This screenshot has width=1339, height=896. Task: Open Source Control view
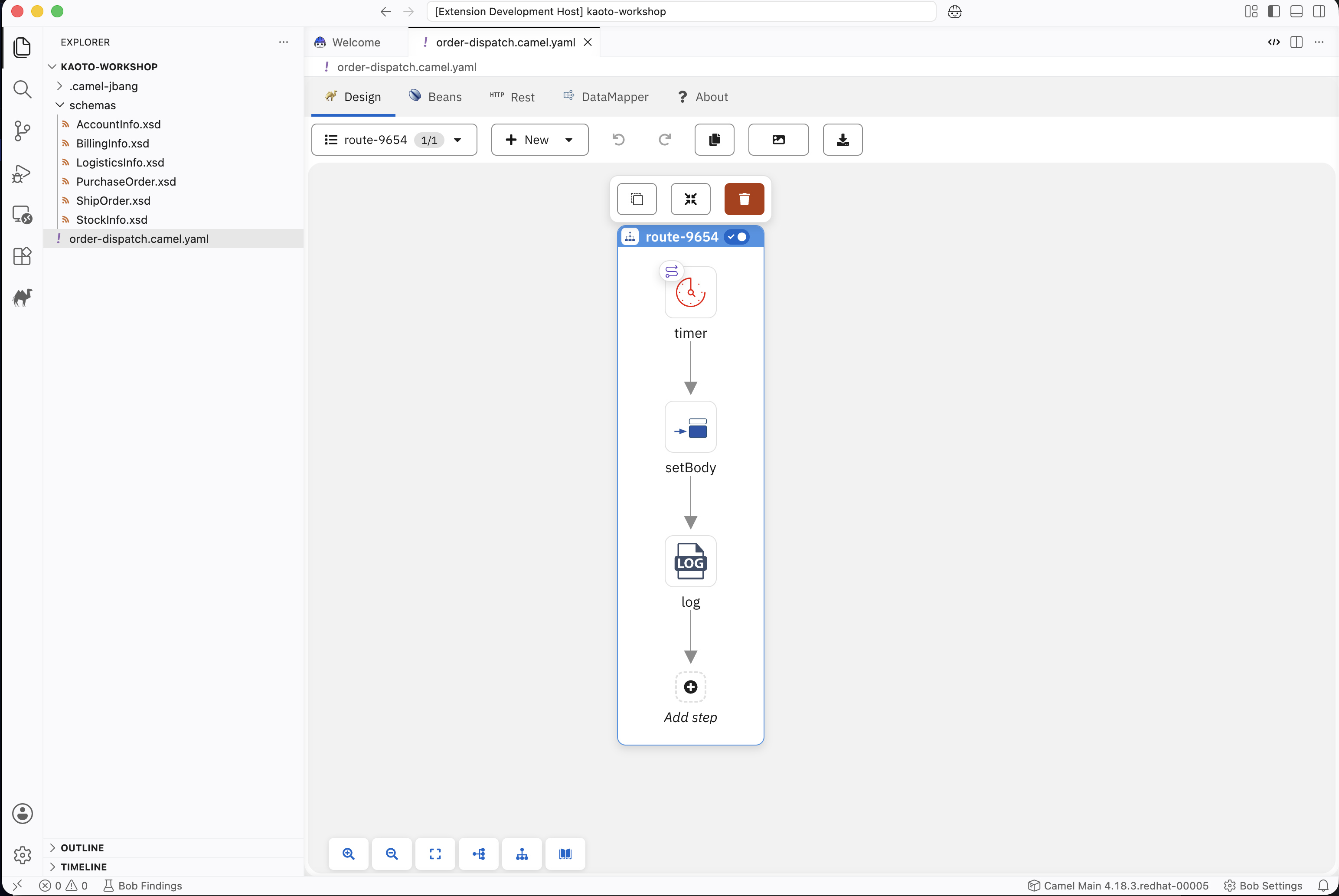[x=22, y=131]
